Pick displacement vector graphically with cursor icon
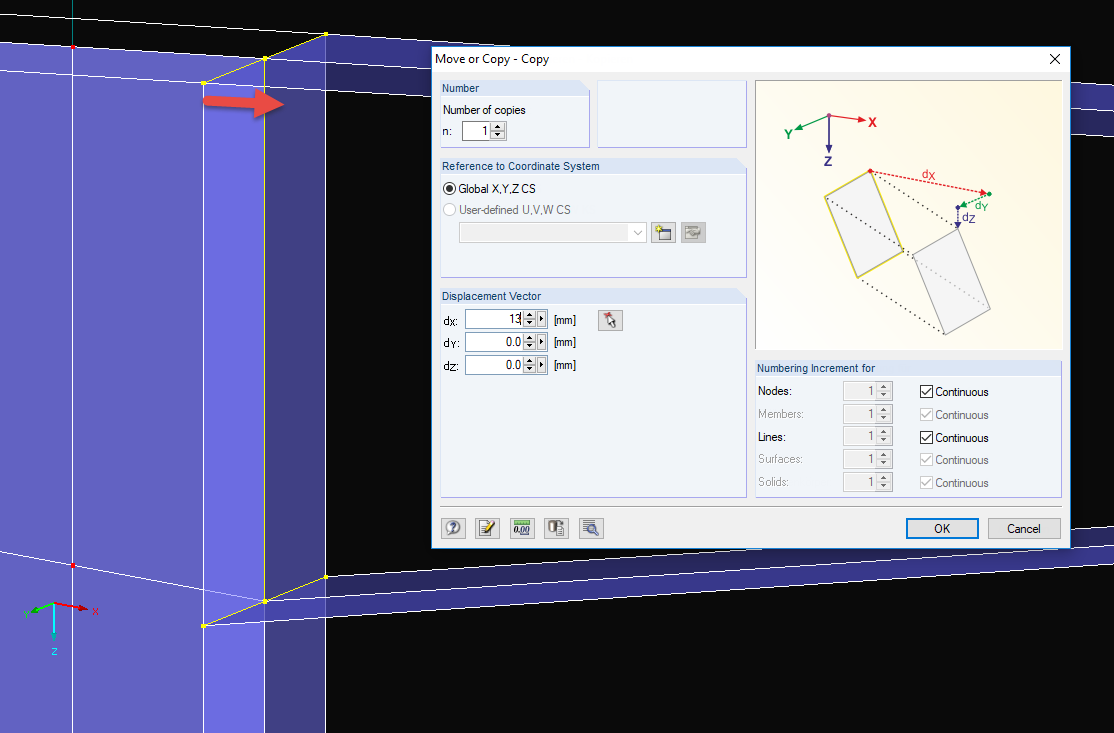The height and width of the screenshot is (733, 1114). pyautogui.click(x=610, y=319)
